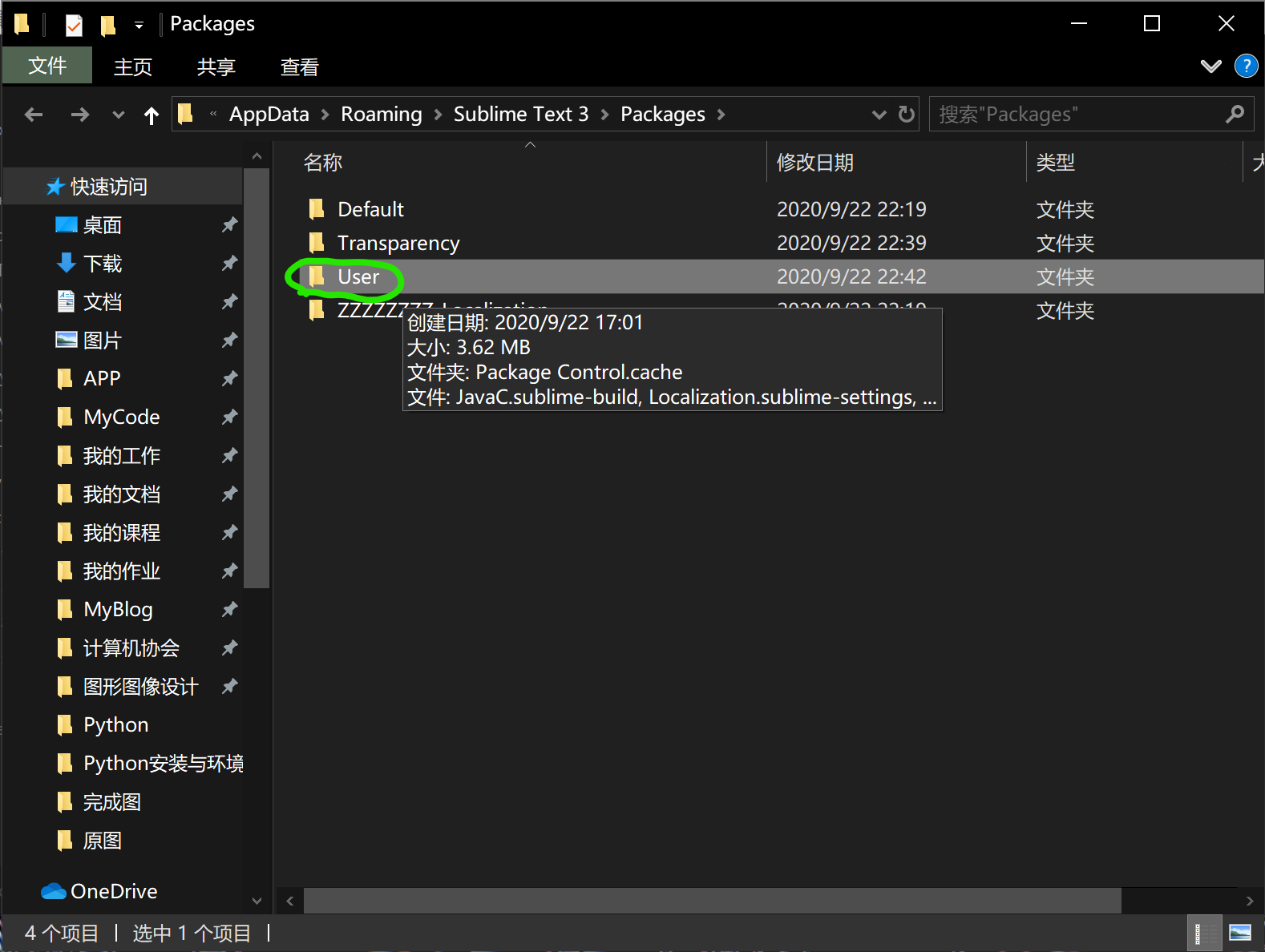Select the User folder
The image size is (1265, 952).
tap(358, 276)
